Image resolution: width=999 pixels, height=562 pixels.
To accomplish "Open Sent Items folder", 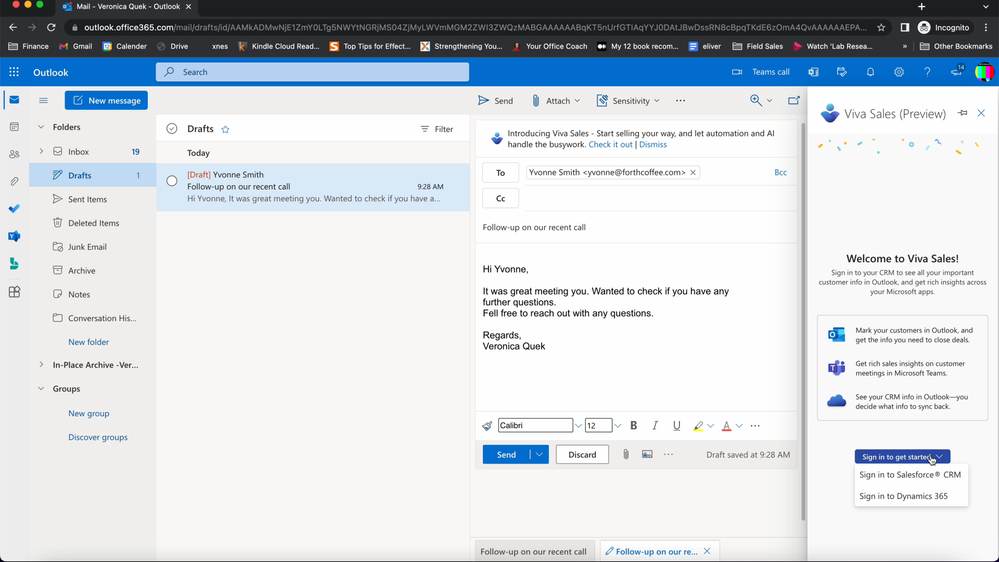I will (87, 199).
